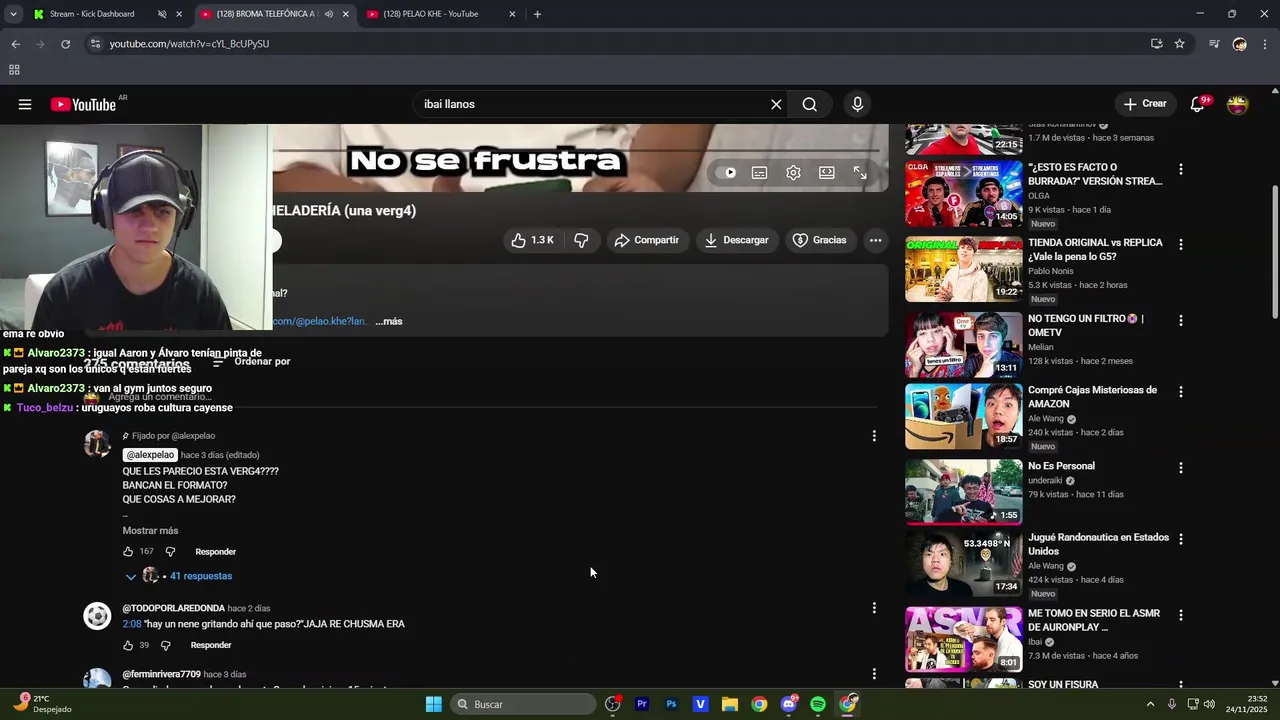Open Spotify from the taskbar
This screenshot has width=1280, height=720.
click(818, 704)
